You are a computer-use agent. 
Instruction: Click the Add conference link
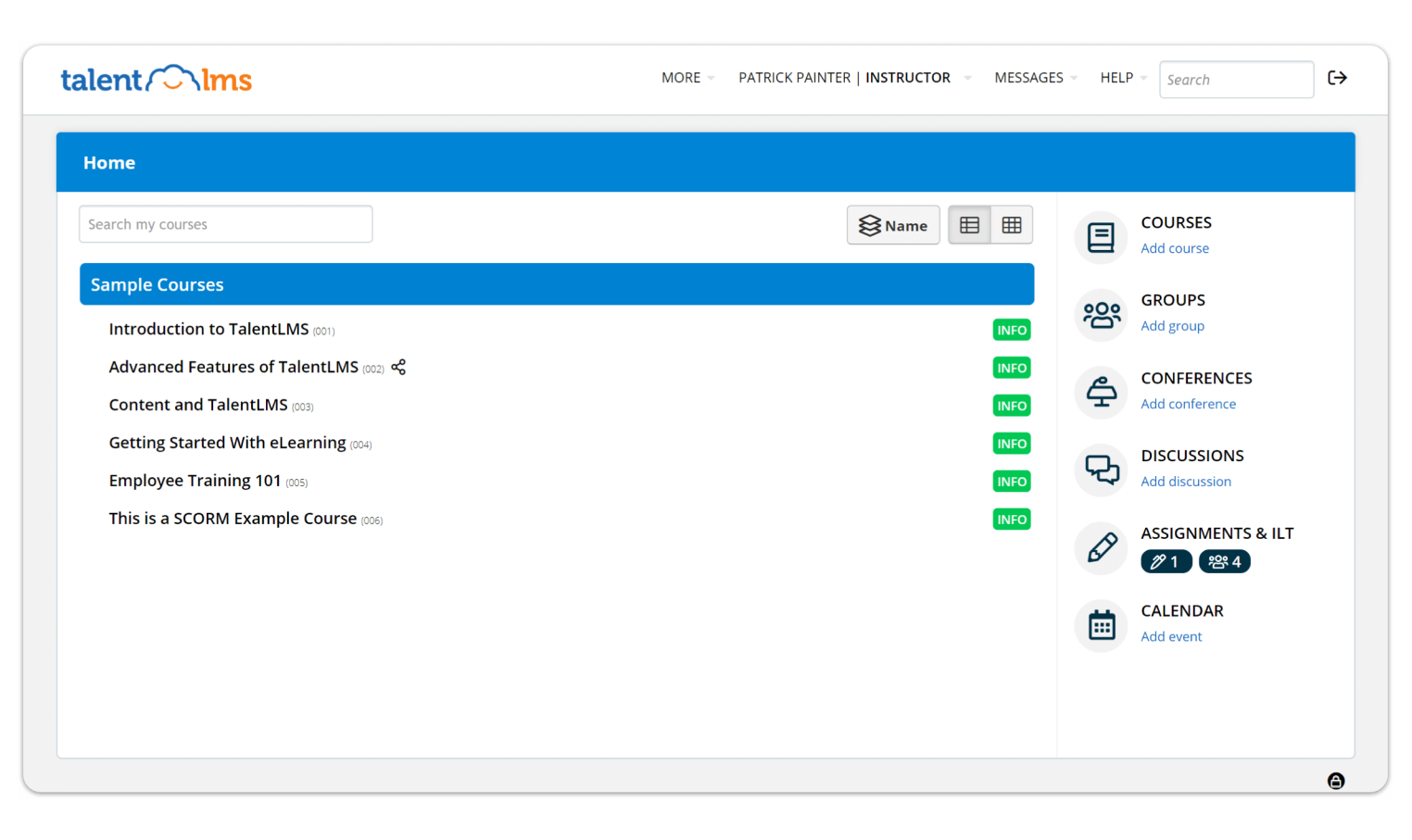1188,404
